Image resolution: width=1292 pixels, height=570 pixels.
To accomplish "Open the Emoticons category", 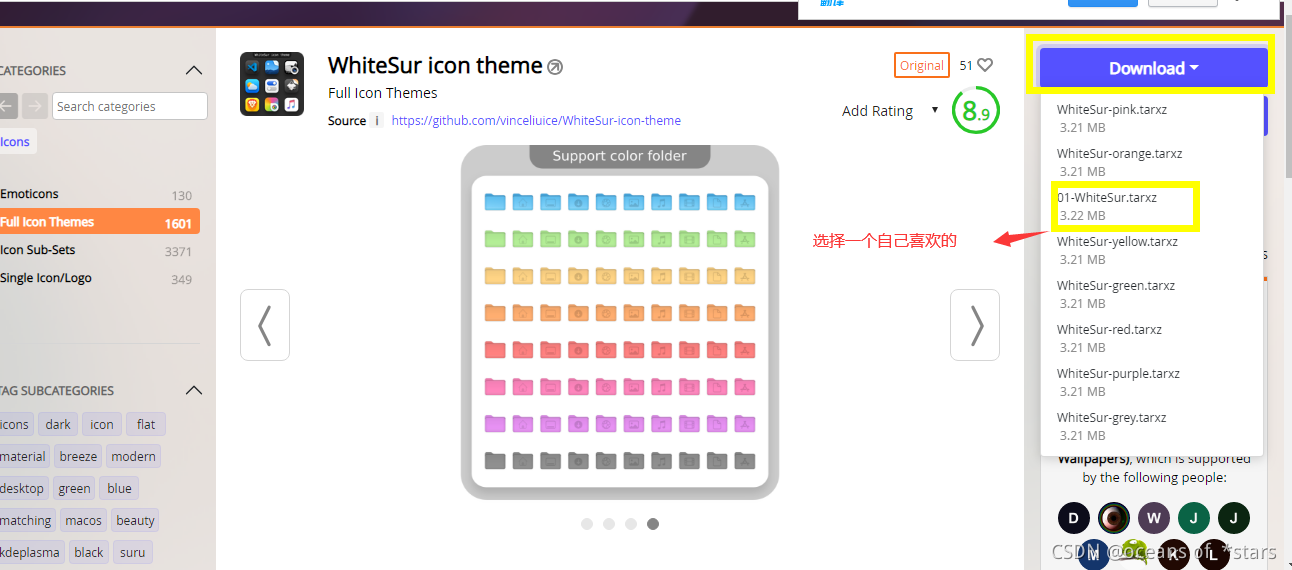I will point(97,194).
